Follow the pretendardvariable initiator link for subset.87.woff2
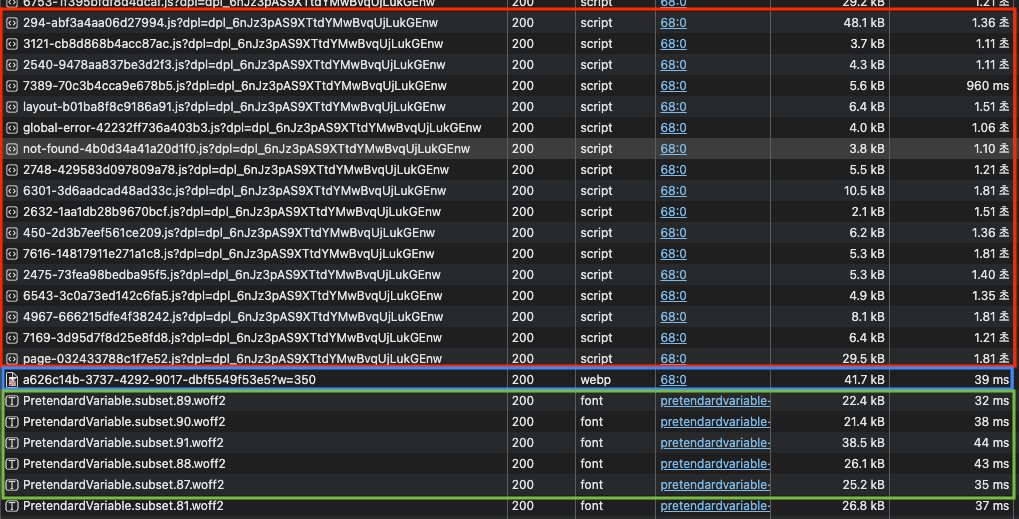 pyautogui.click(x=715, y=485)
